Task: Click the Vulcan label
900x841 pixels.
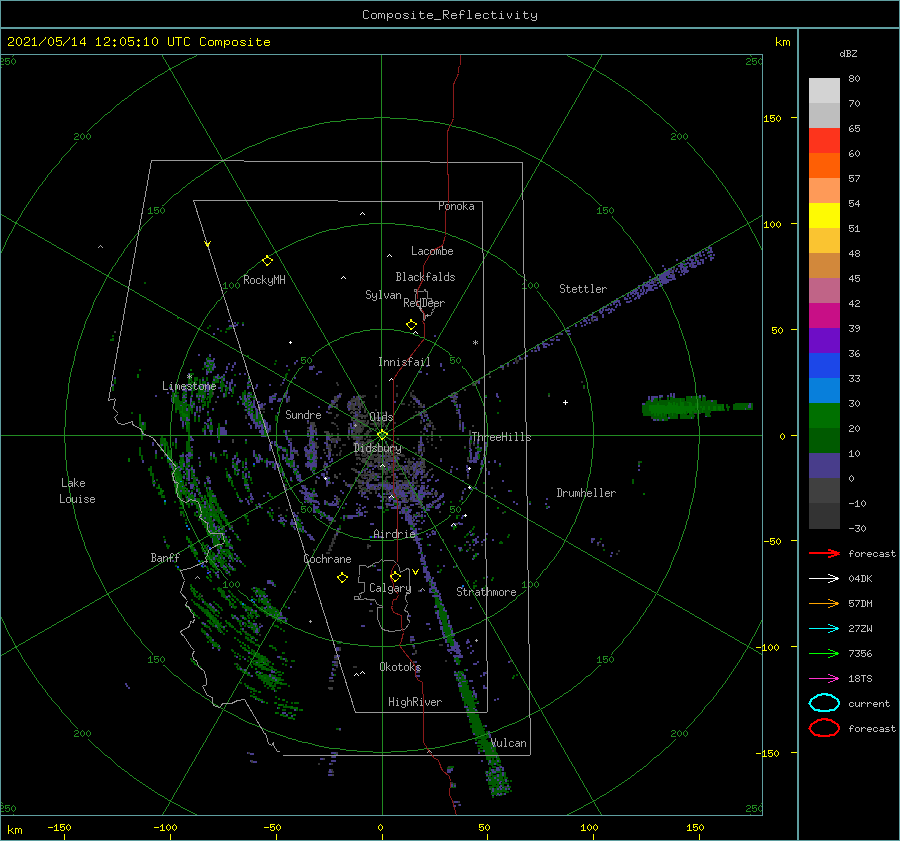Action: (x=509, y=743)
